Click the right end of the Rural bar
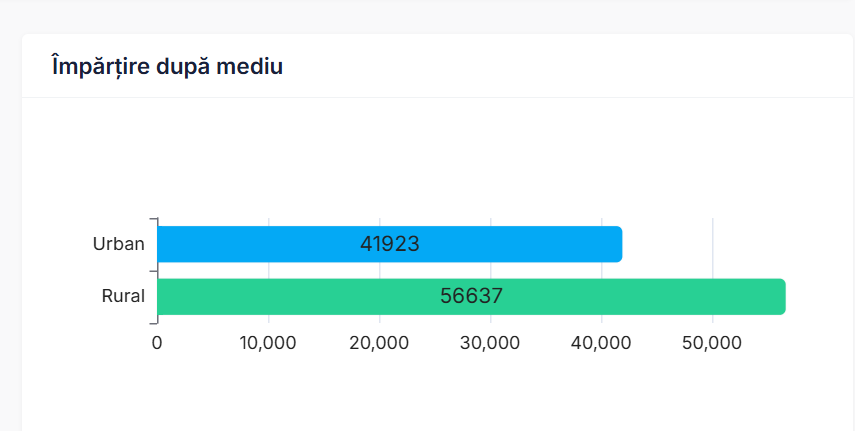 [780, 297]
